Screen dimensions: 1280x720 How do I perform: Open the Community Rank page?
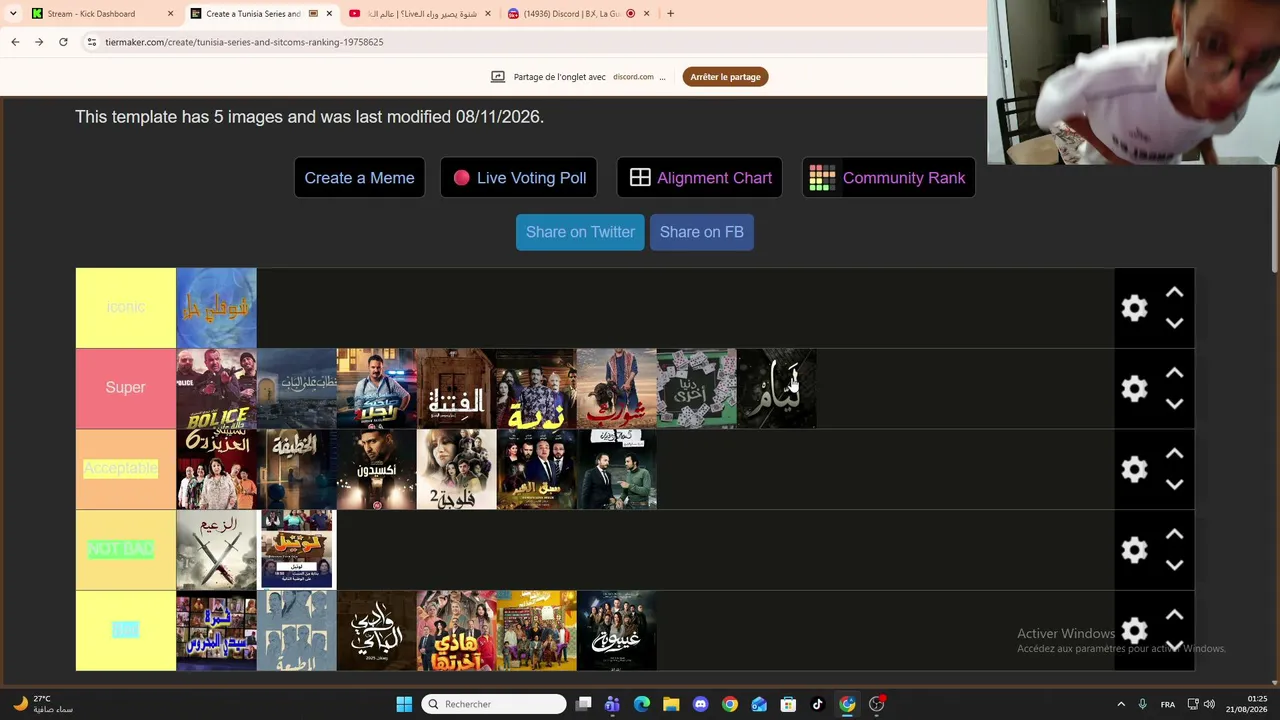pos(888,178)
